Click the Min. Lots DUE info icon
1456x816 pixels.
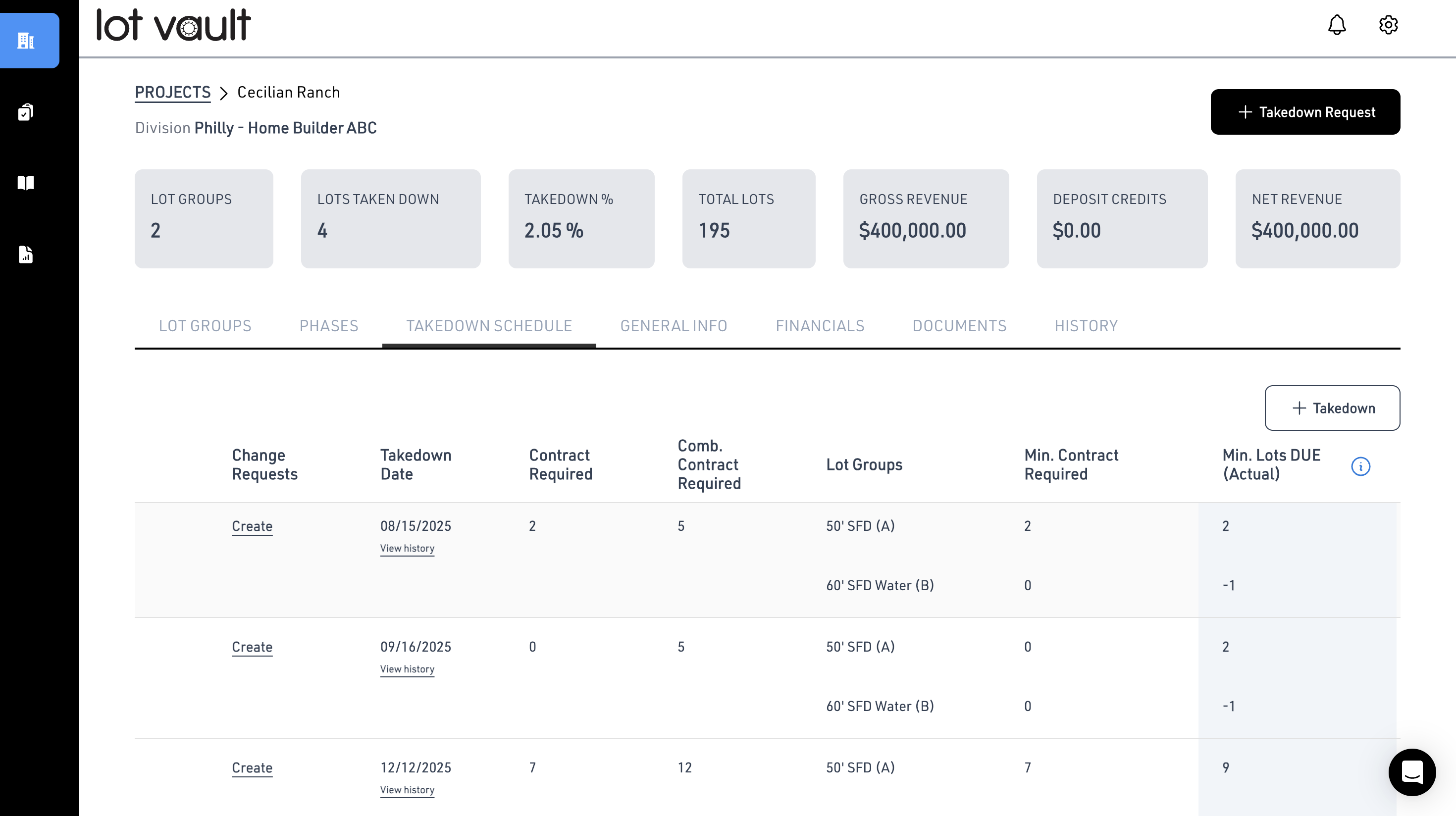1360,466
